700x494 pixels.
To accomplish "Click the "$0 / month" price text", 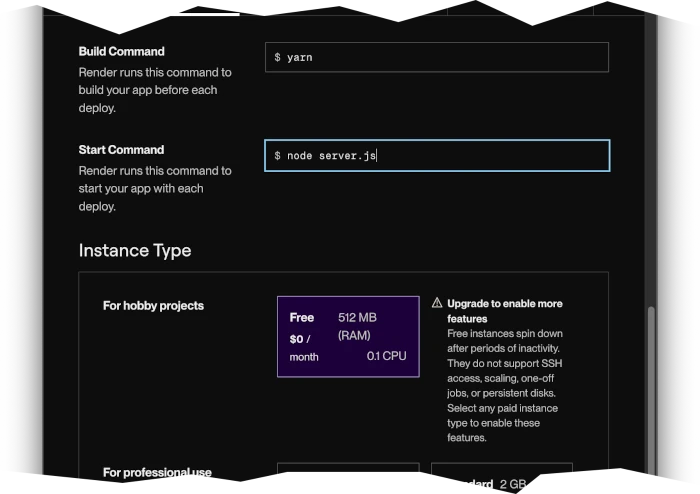I will click(x=304, y=348).
